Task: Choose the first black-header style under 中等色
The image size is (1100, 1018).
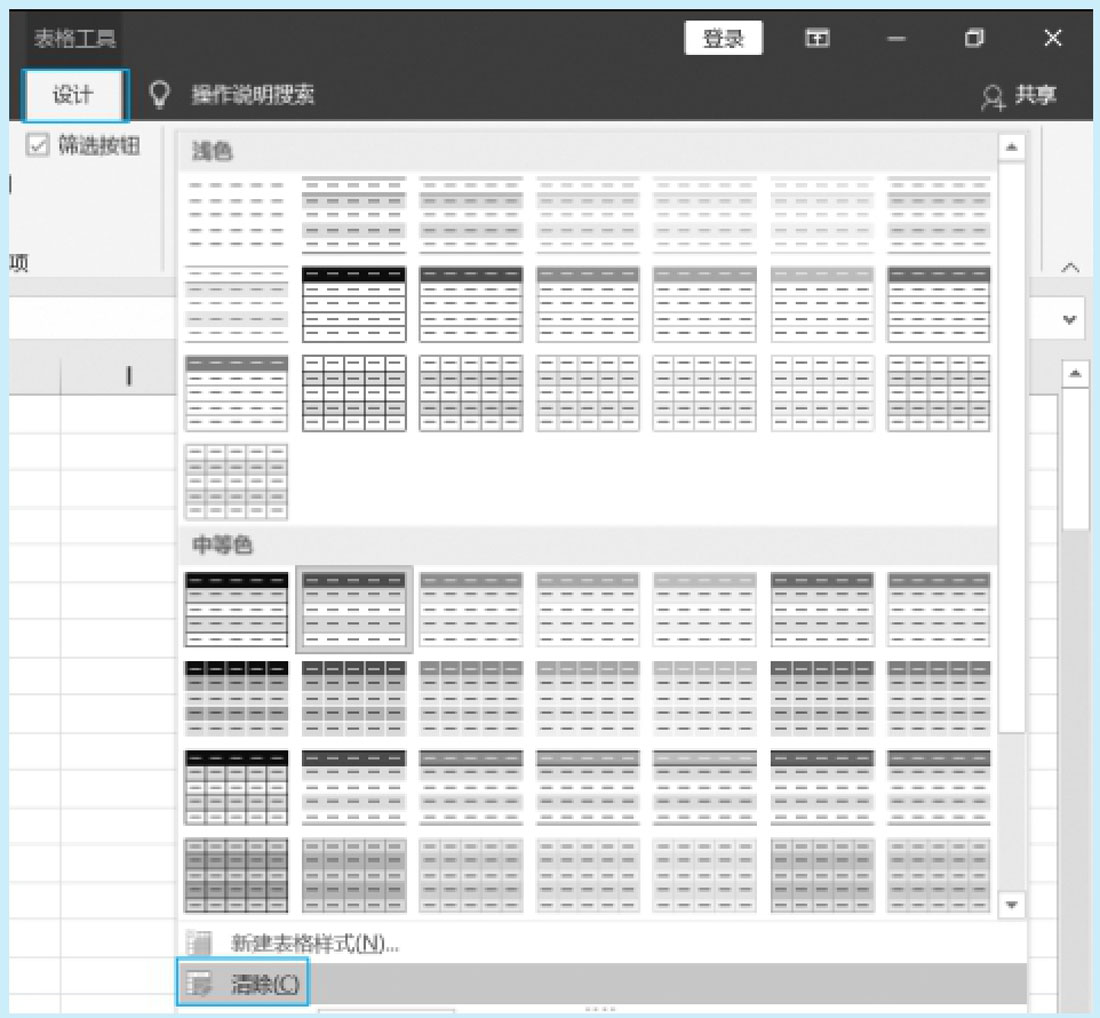Action: 236,609
